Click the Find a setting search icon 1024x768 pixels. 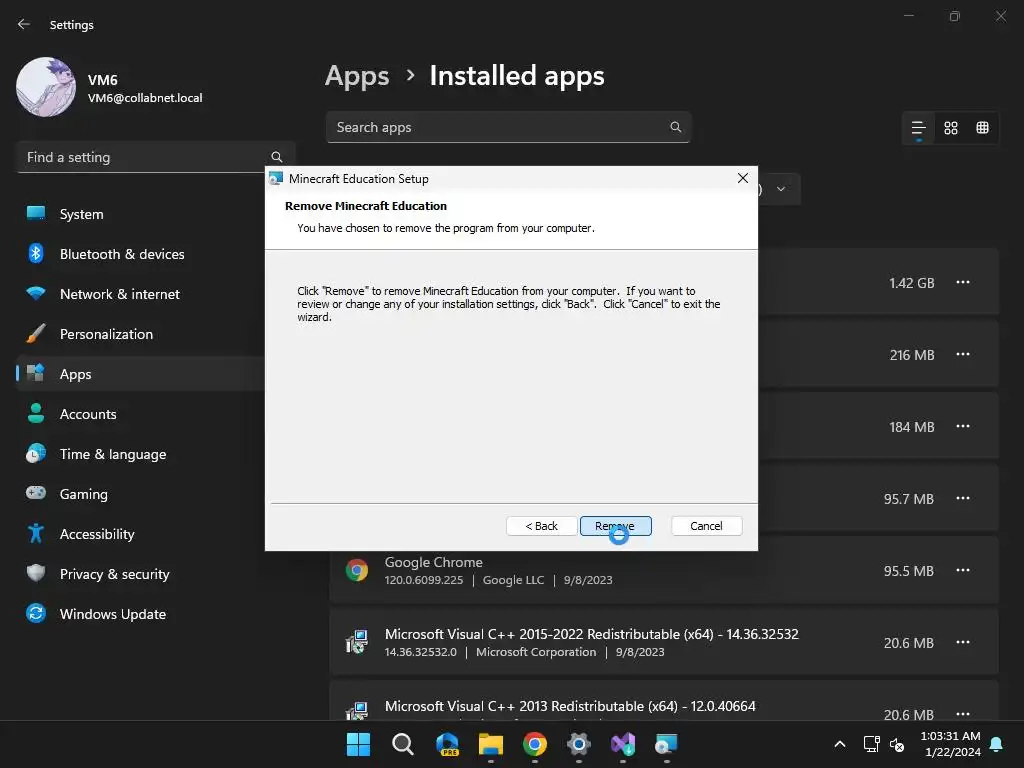277,157
